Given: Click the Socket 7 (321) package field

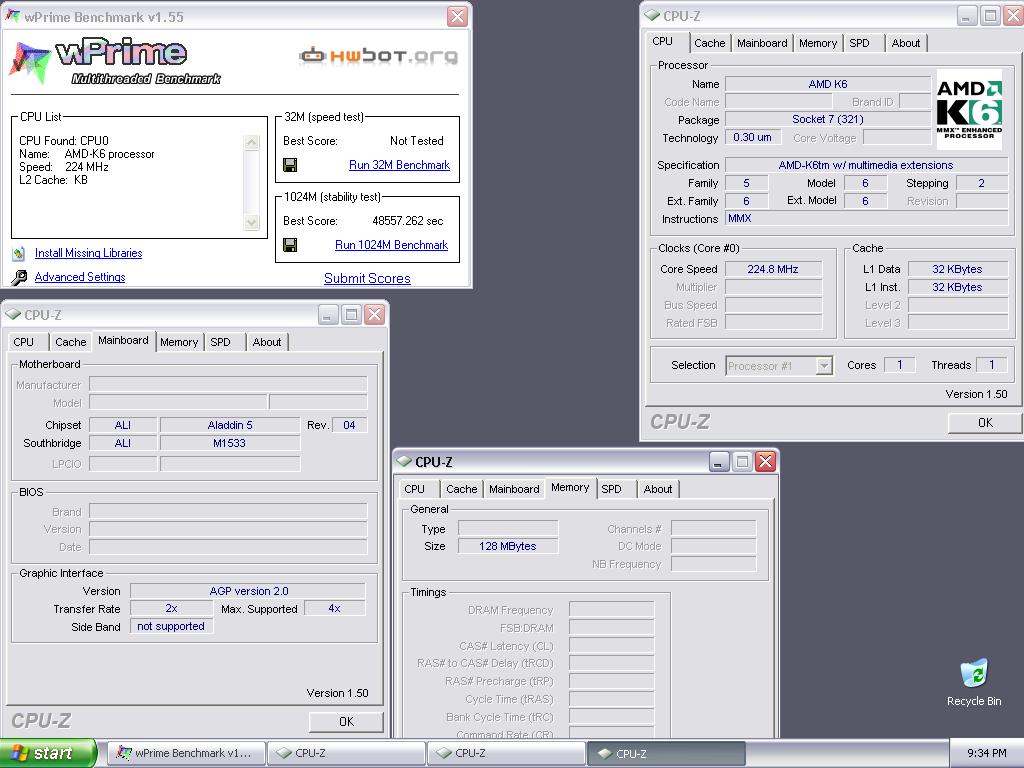Looking at the screenshot, I should click(827, 120).
